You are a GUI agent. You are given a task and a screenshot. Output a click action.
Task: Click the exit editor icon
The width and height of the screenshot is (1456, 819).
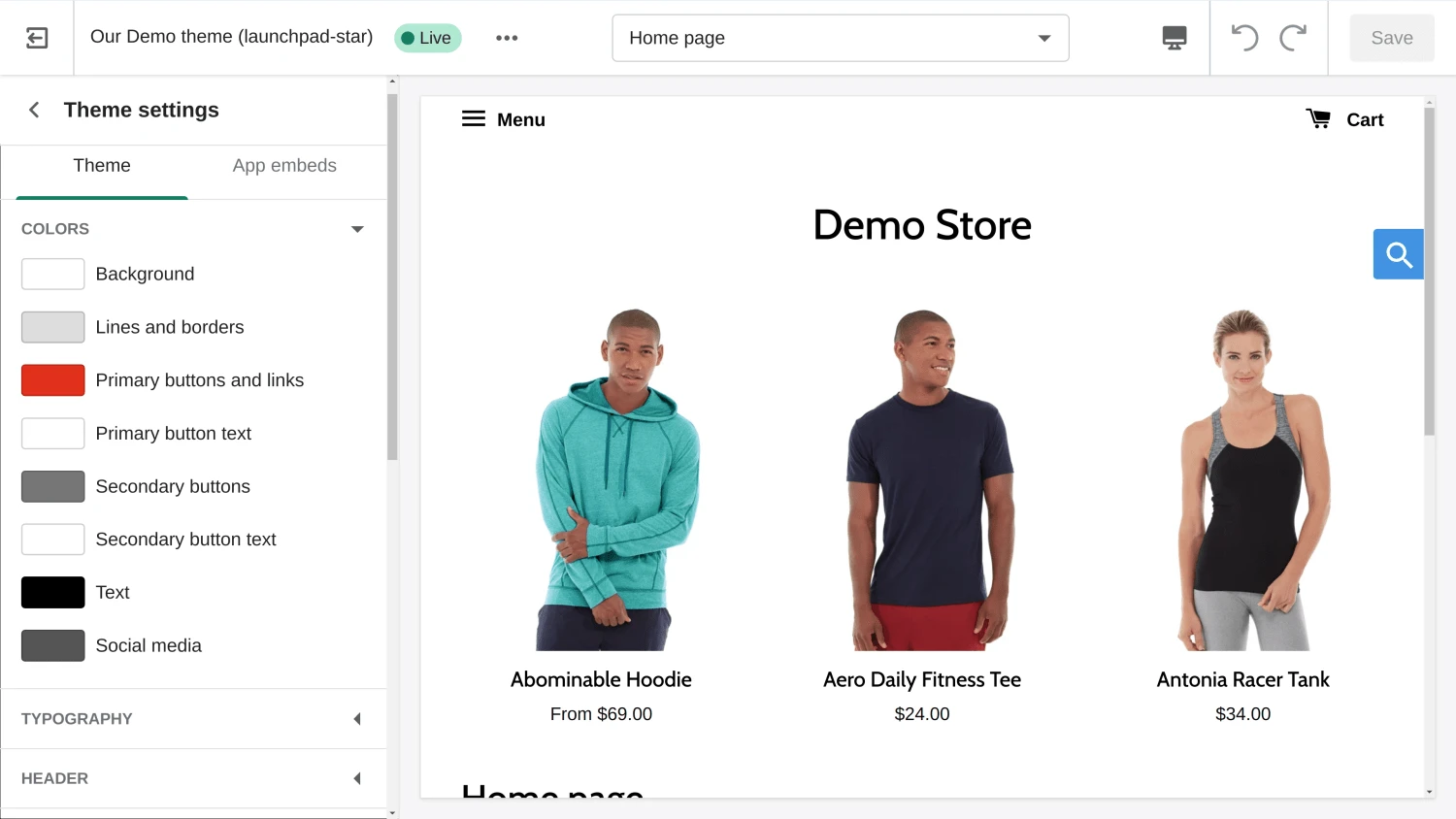coord(37,38)
